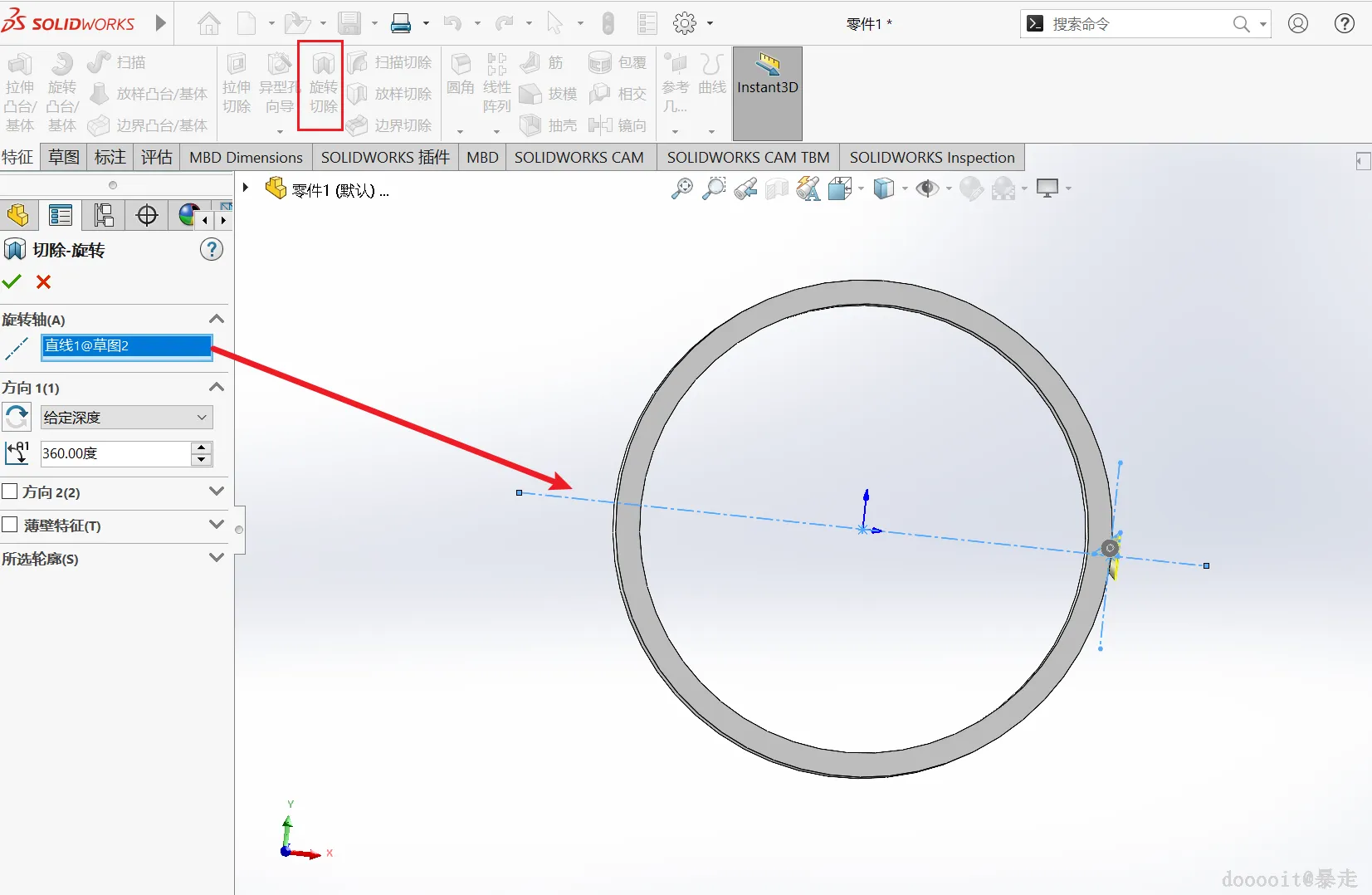Cancel the feature with red X
The width and height of the screenshot is (1372, 895).
[43, 282]
